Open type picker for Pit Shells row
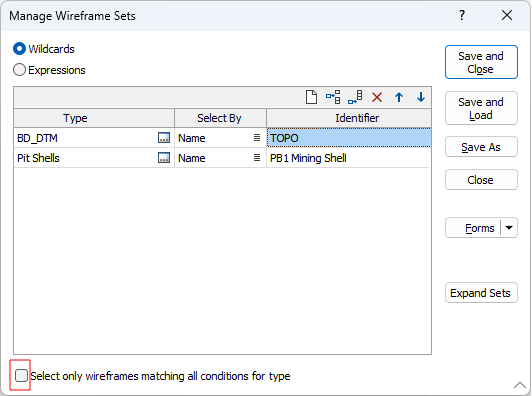The width and height of the screenshot is (532, 396). click(164, 158)
